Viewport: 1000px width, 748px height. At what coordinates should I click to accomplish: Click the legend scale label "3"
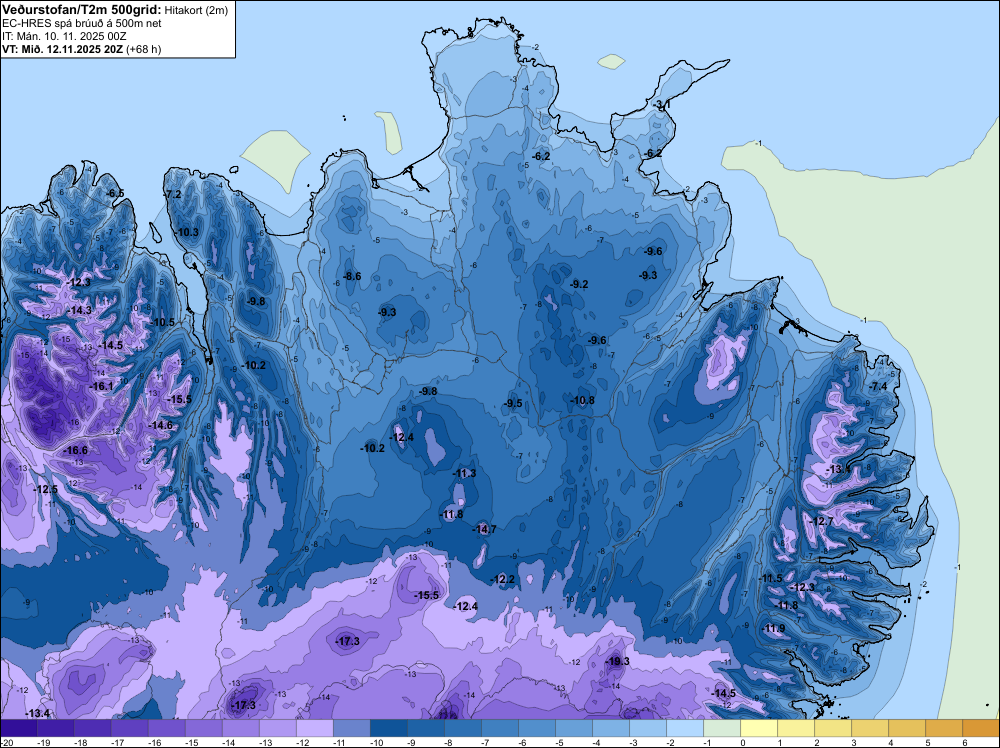(x=854, y=743)
